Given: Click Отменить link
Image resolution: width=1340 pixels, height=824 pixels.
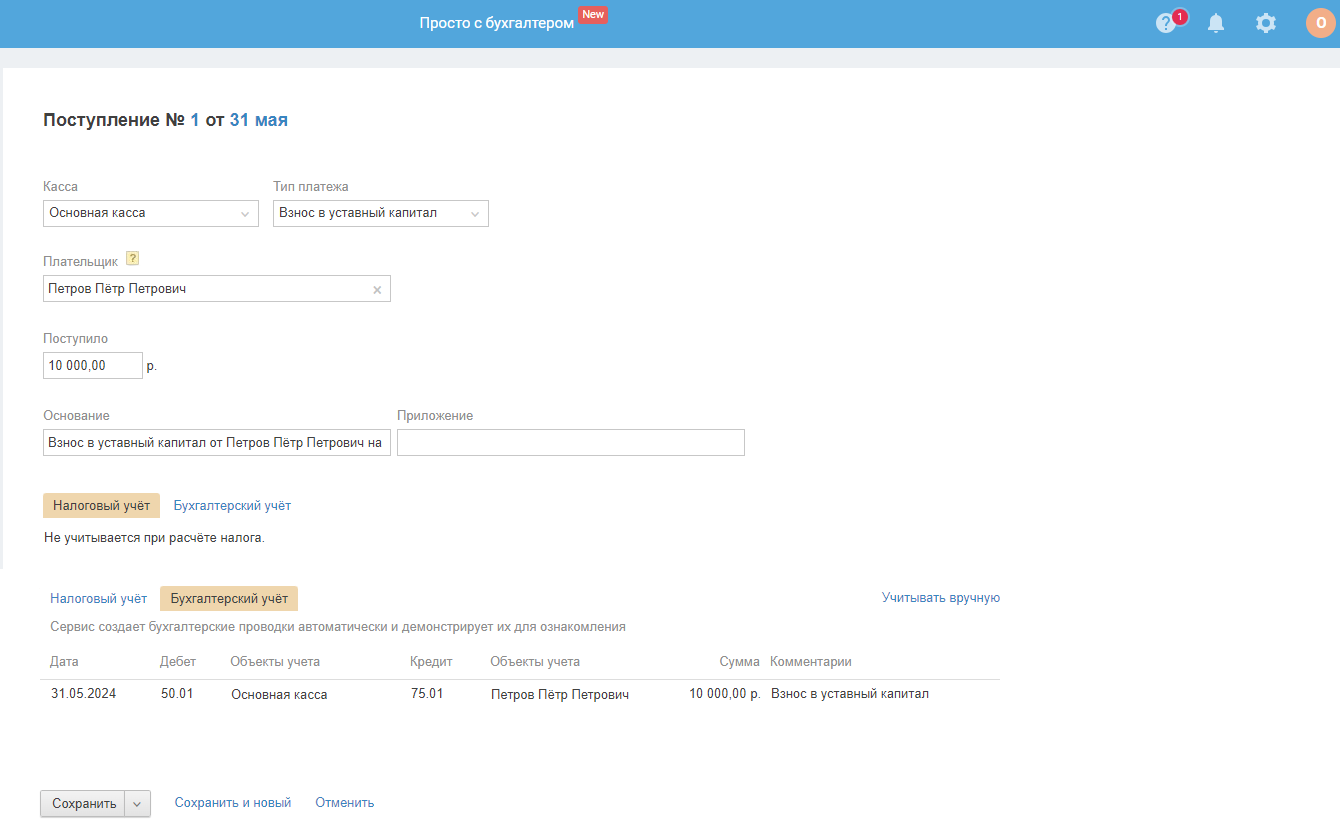Looking at the screenshot, I should click(x=344, y=803).
